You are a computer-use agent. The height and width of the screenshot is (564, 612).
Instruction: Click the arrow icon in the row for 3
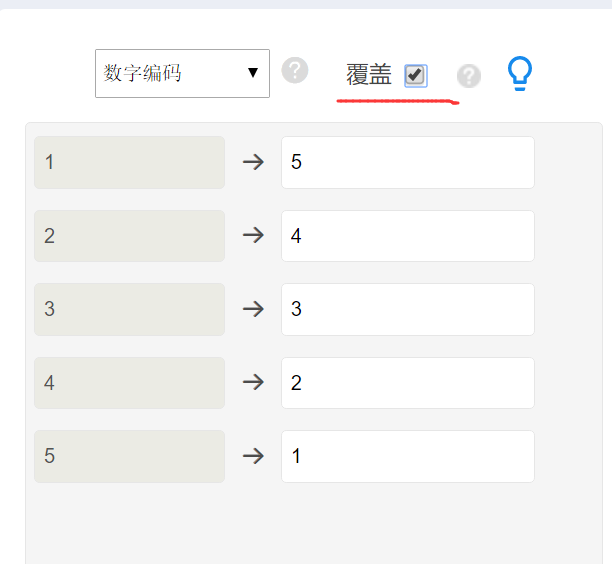tap(254, 309)
